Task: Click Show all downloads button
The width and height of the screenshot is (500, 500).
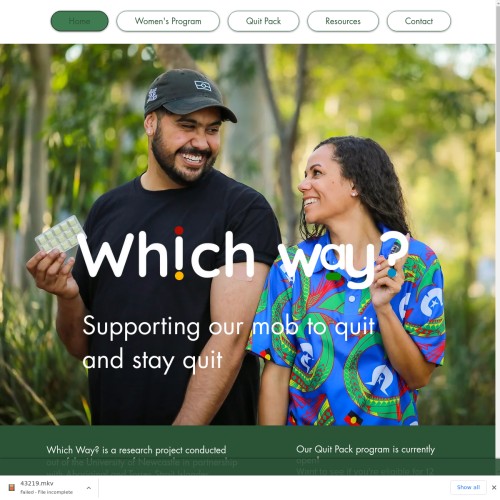Action: 468,487
